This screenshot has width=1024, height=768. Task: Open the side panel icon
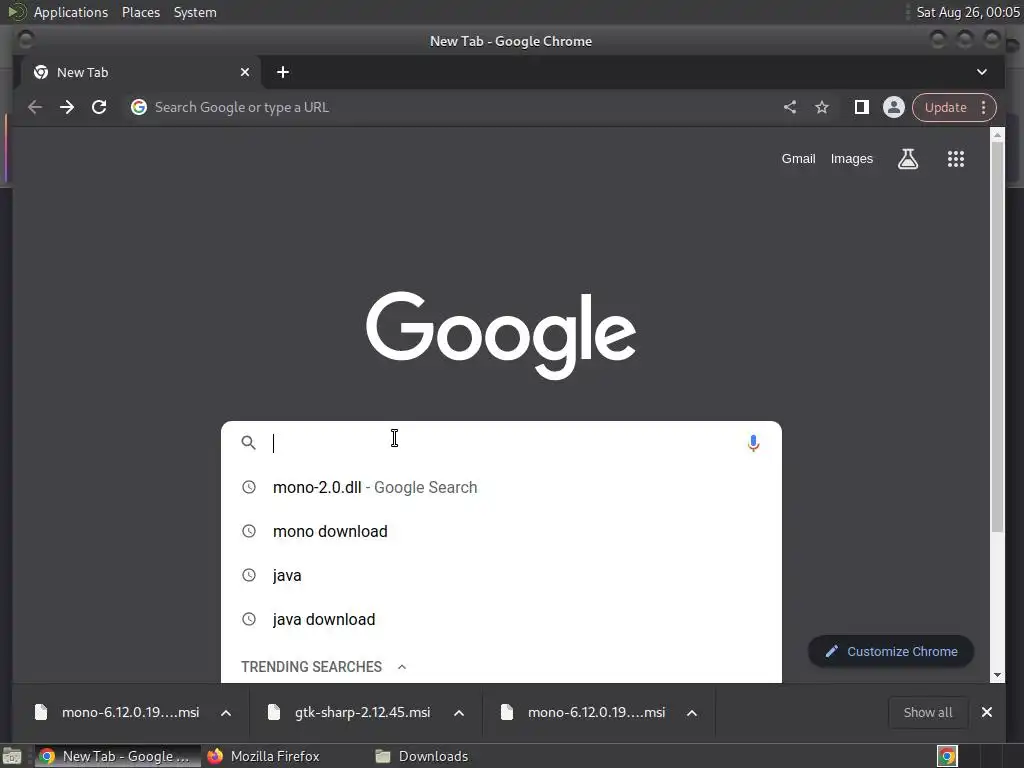pyautogui.click(x=861, y=107)
